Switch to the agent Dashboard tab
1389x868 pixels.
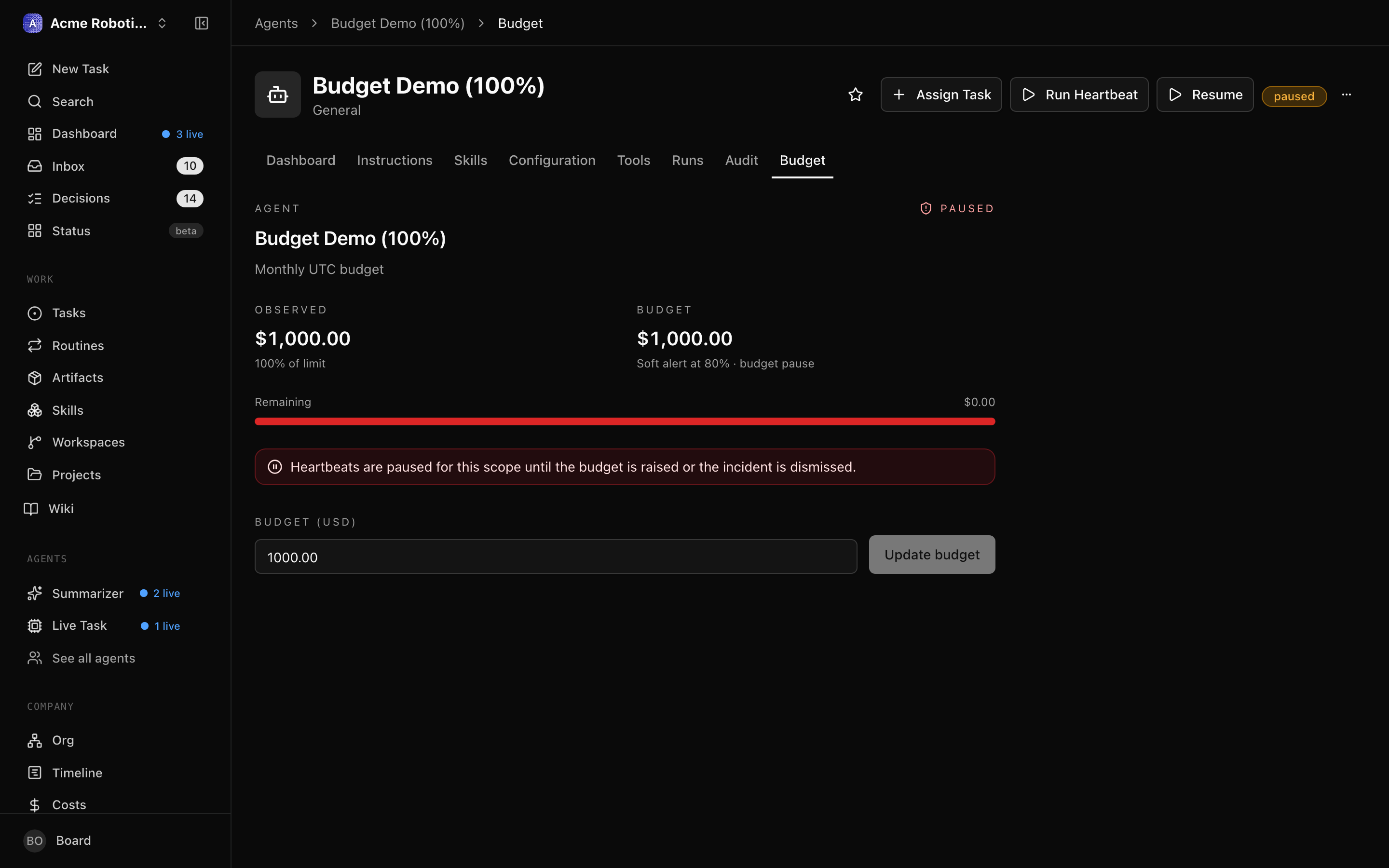click(x=301, y=160)
